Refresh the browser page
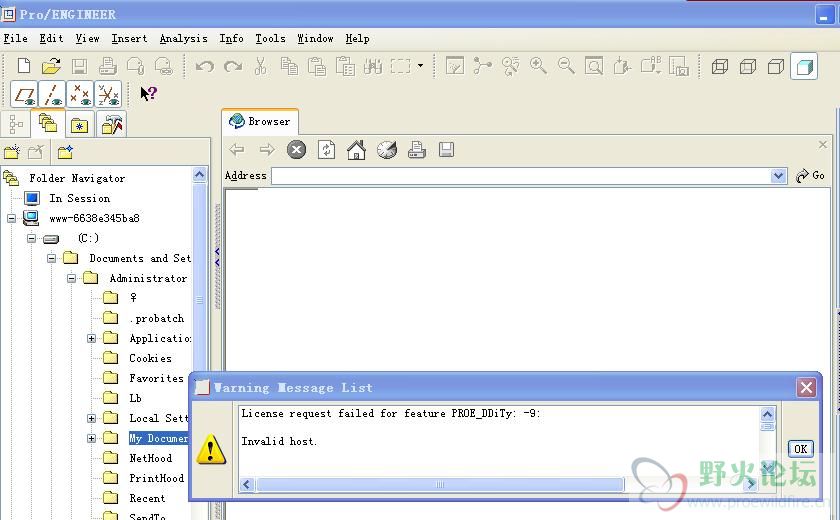The width and height of the screenshot is (840, 520). click(x=326, y=149)
